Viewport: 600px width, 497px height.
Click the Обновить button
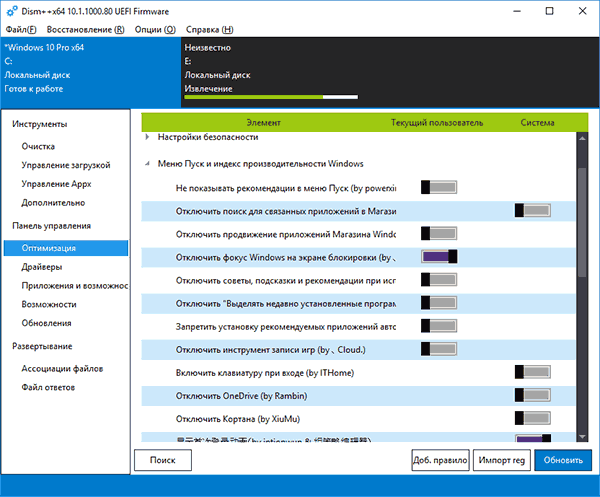coord(563,460)
